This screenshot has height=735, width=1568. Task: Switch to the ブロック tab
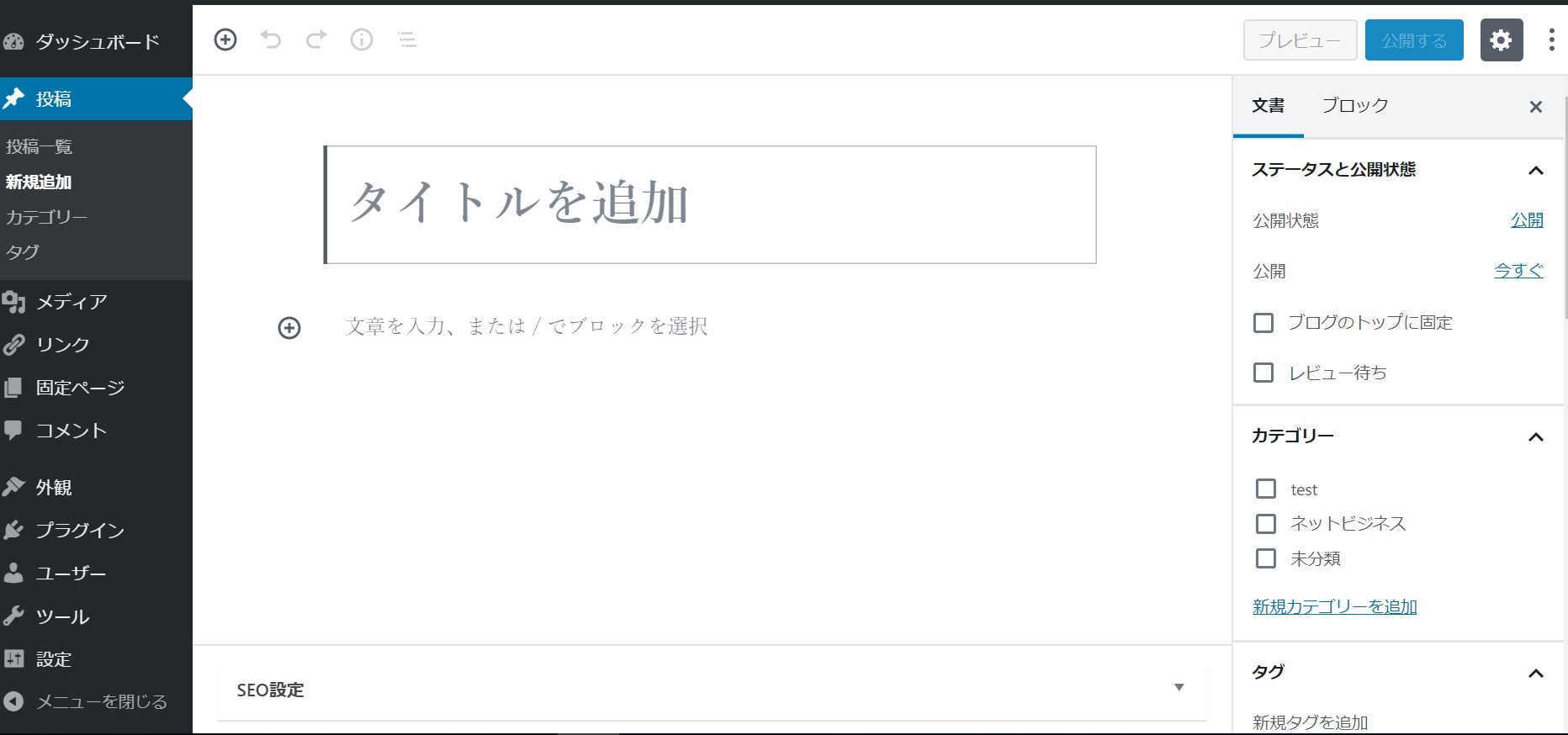(x=1354, y=106)
